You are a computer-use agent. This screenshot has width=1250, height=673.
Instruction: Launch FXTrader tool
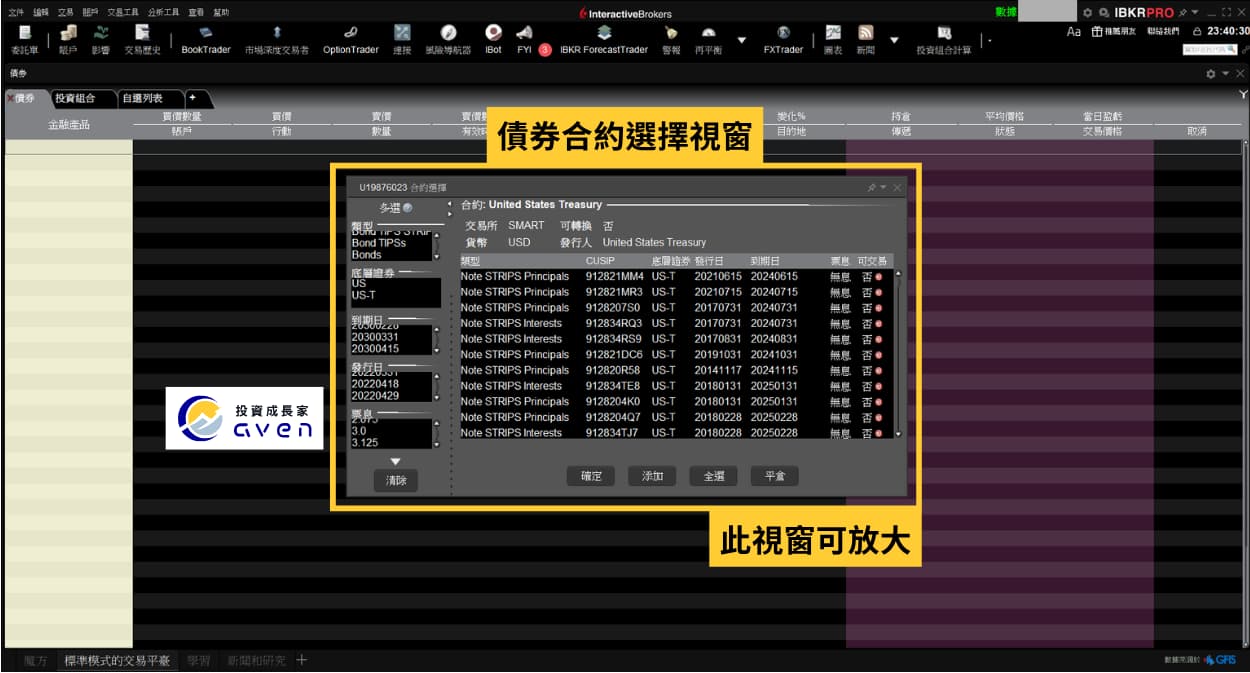point(783,39)
